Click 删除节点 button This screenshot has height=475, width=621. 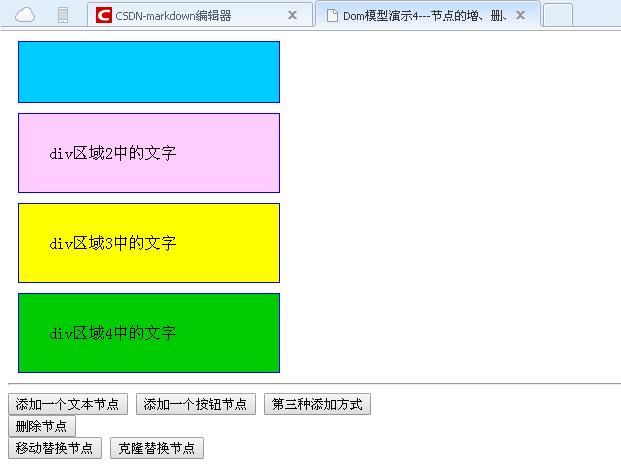(42, 426)
